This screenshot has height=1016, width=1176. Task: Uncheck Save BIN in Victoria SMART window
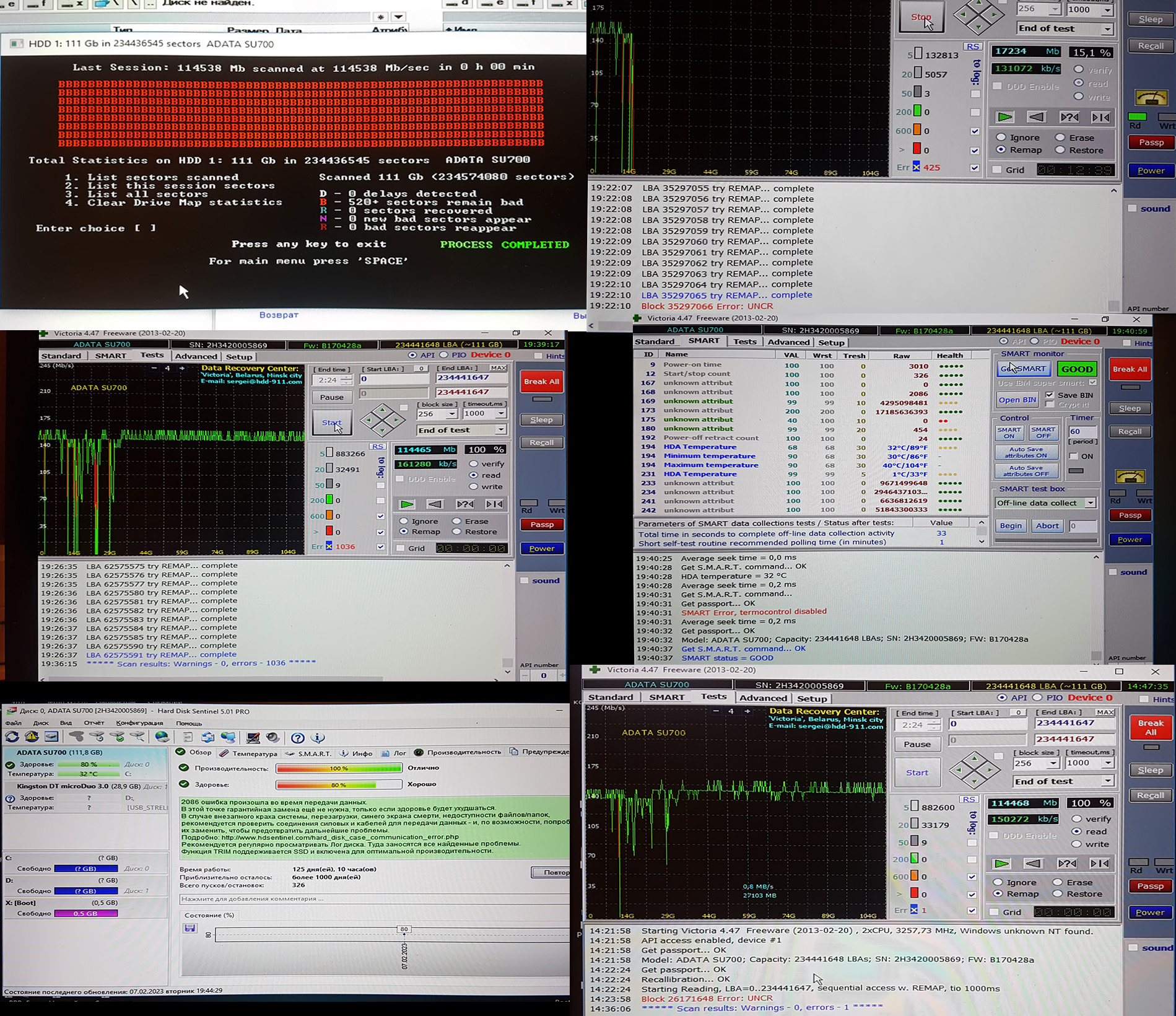tap(1050, 395)
